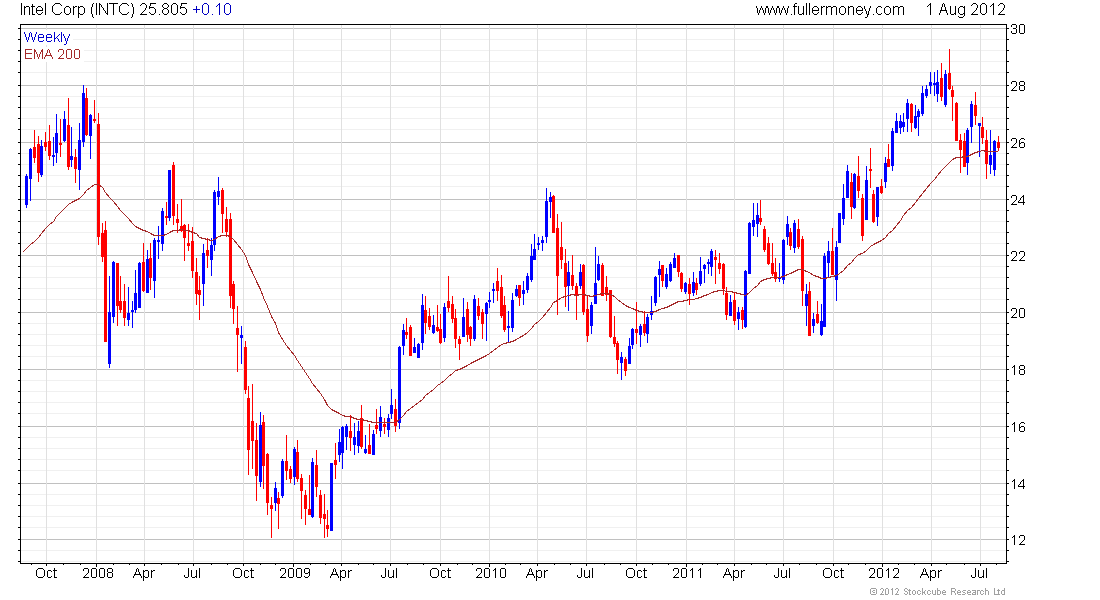Click the 18 price axis label
This screenshot has height=600, width=1100.
pyautogui.click(x=1017, y=370)
